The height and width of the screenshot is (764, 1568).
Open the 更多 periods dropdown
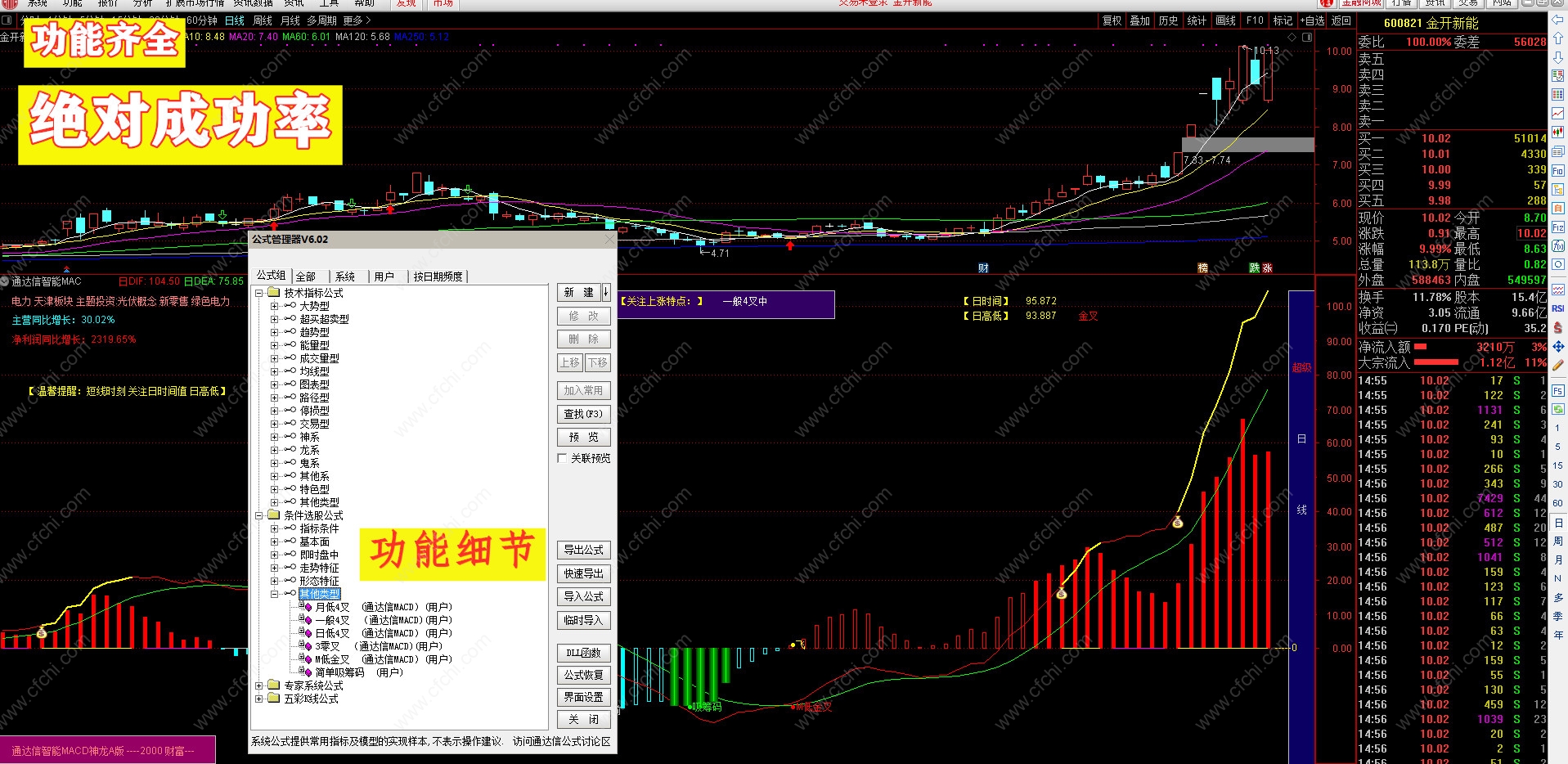point(357,20)
